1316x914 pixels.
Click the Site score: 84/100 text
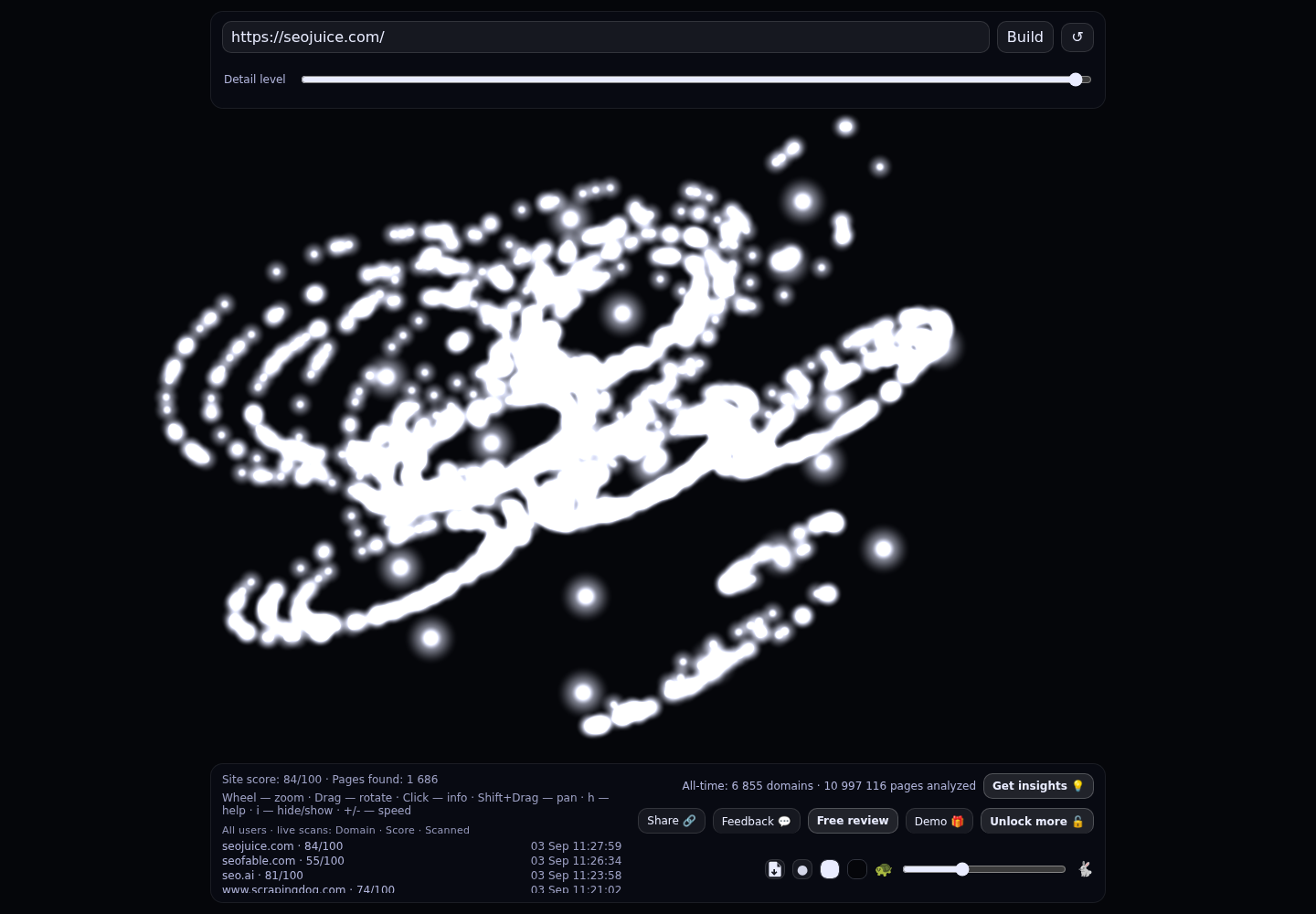point(271,780)
